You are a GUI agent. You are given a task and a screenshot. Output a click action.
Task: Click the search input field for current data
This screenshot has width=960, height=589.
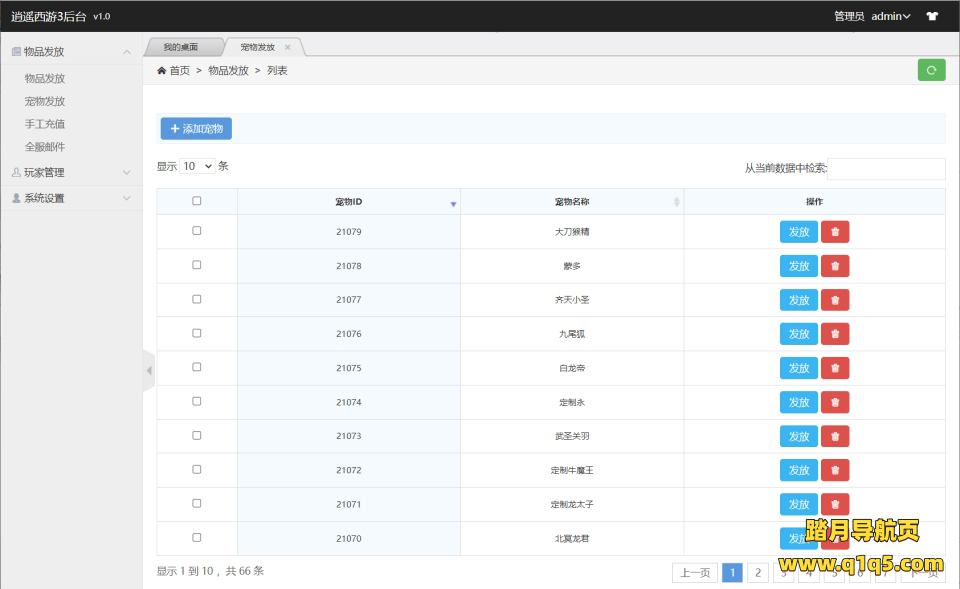tap(885, 169)
